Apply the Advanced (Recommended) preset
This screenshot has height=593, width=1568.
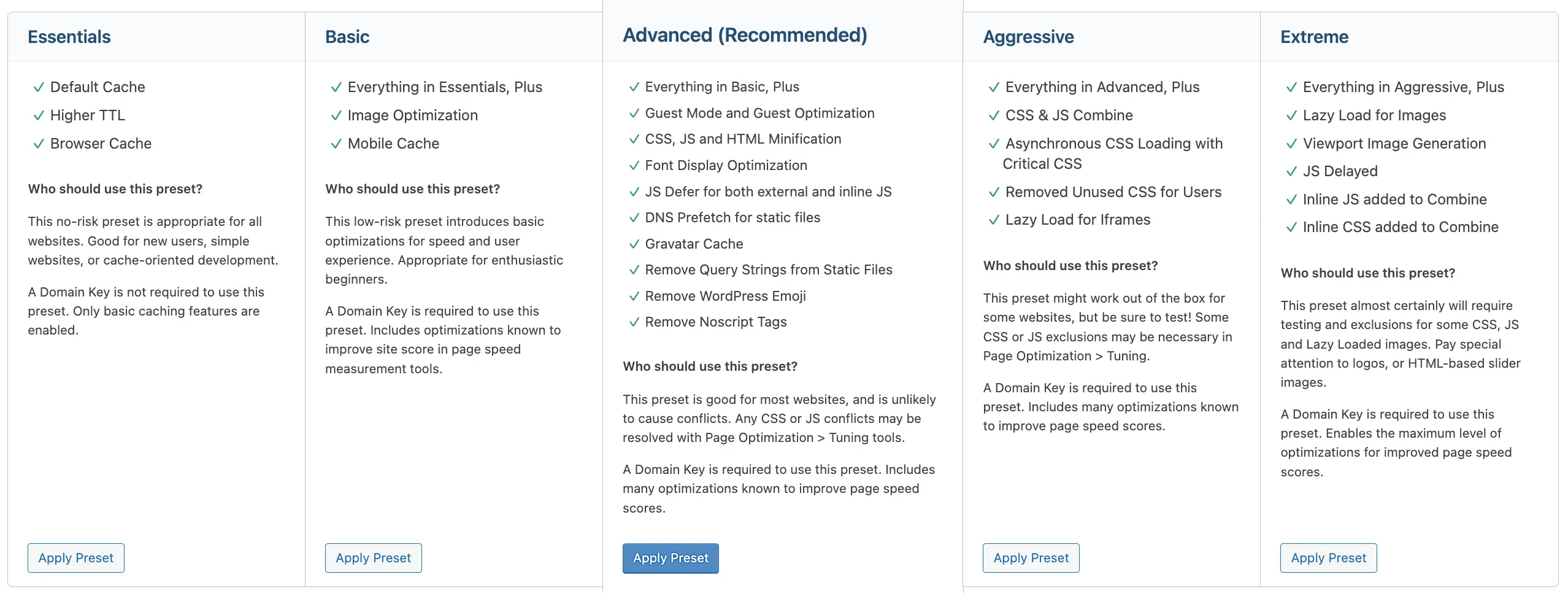point(671,558)
